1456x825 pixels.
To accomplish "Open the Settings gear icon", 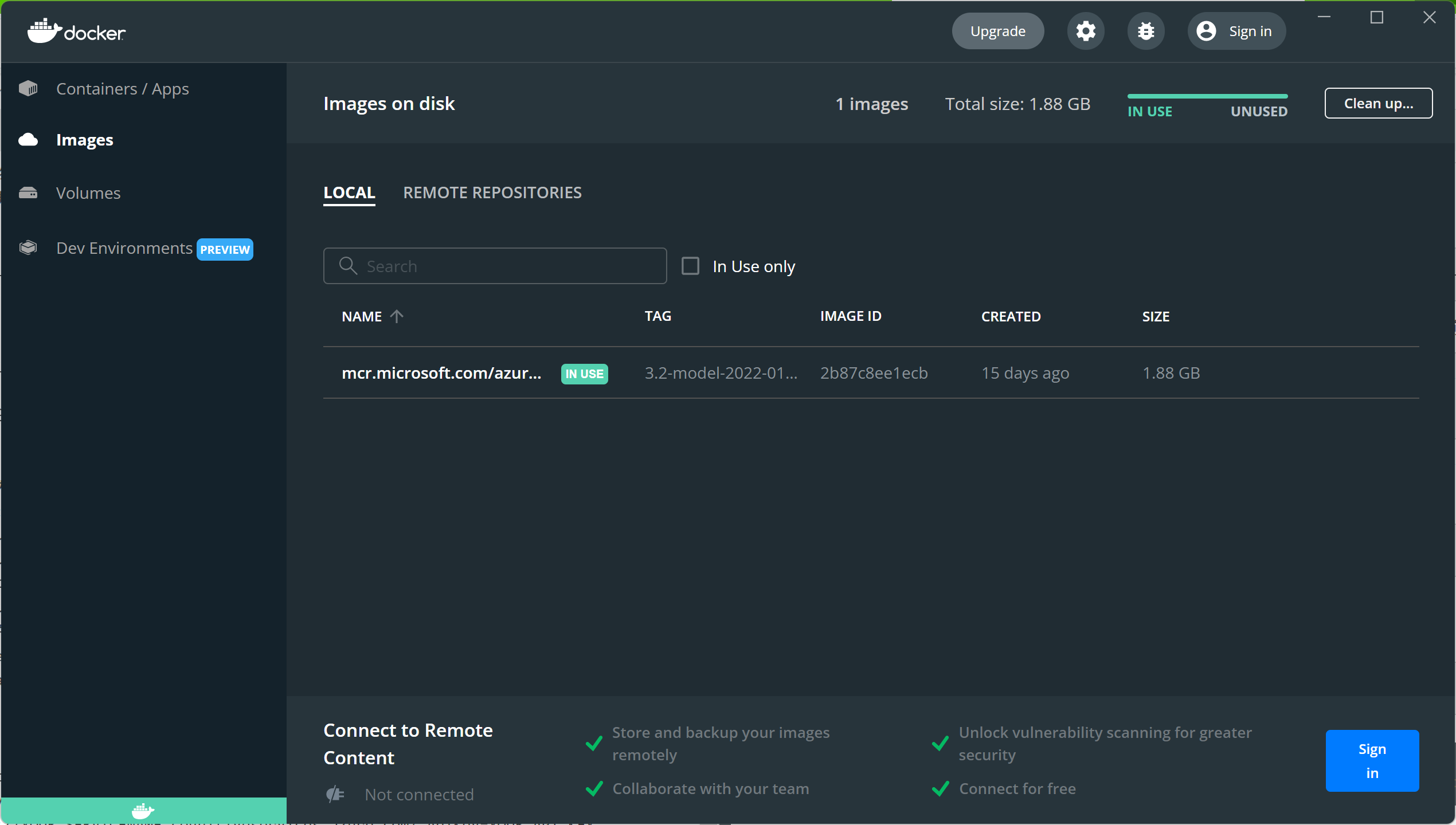I will click(1085, 31).
